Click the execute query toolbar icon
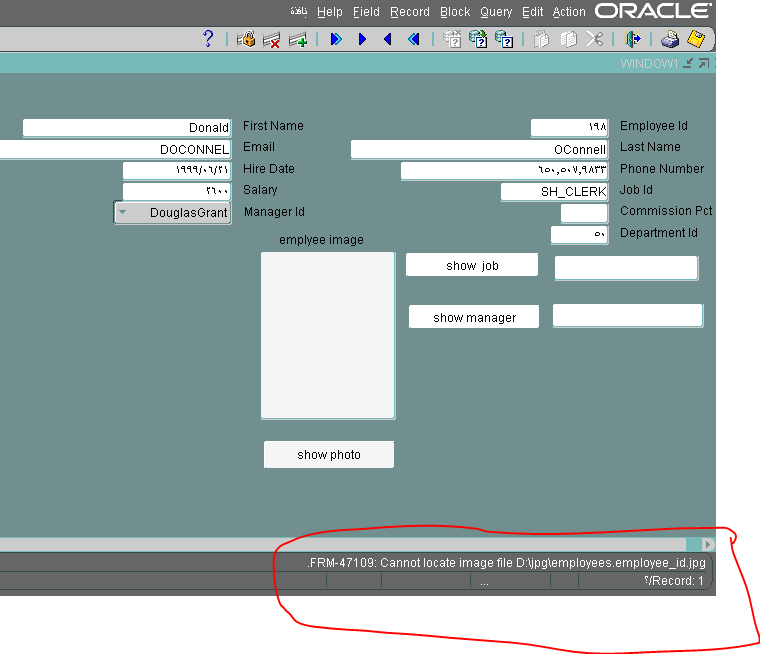 [479, 39]
